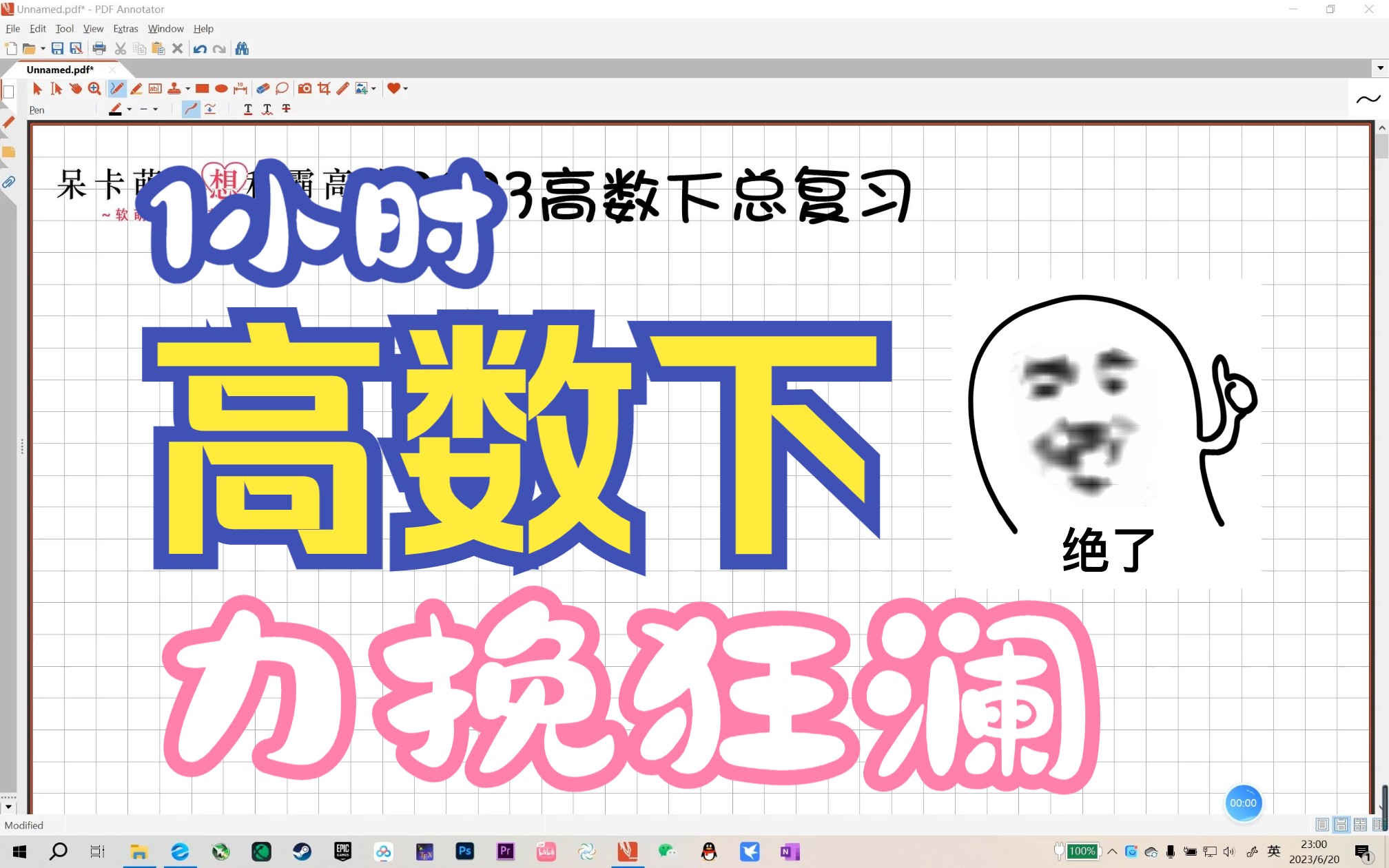Open the pen color dropdown arrow
The height and width of the screenshot is (868, 1389).
129,110
